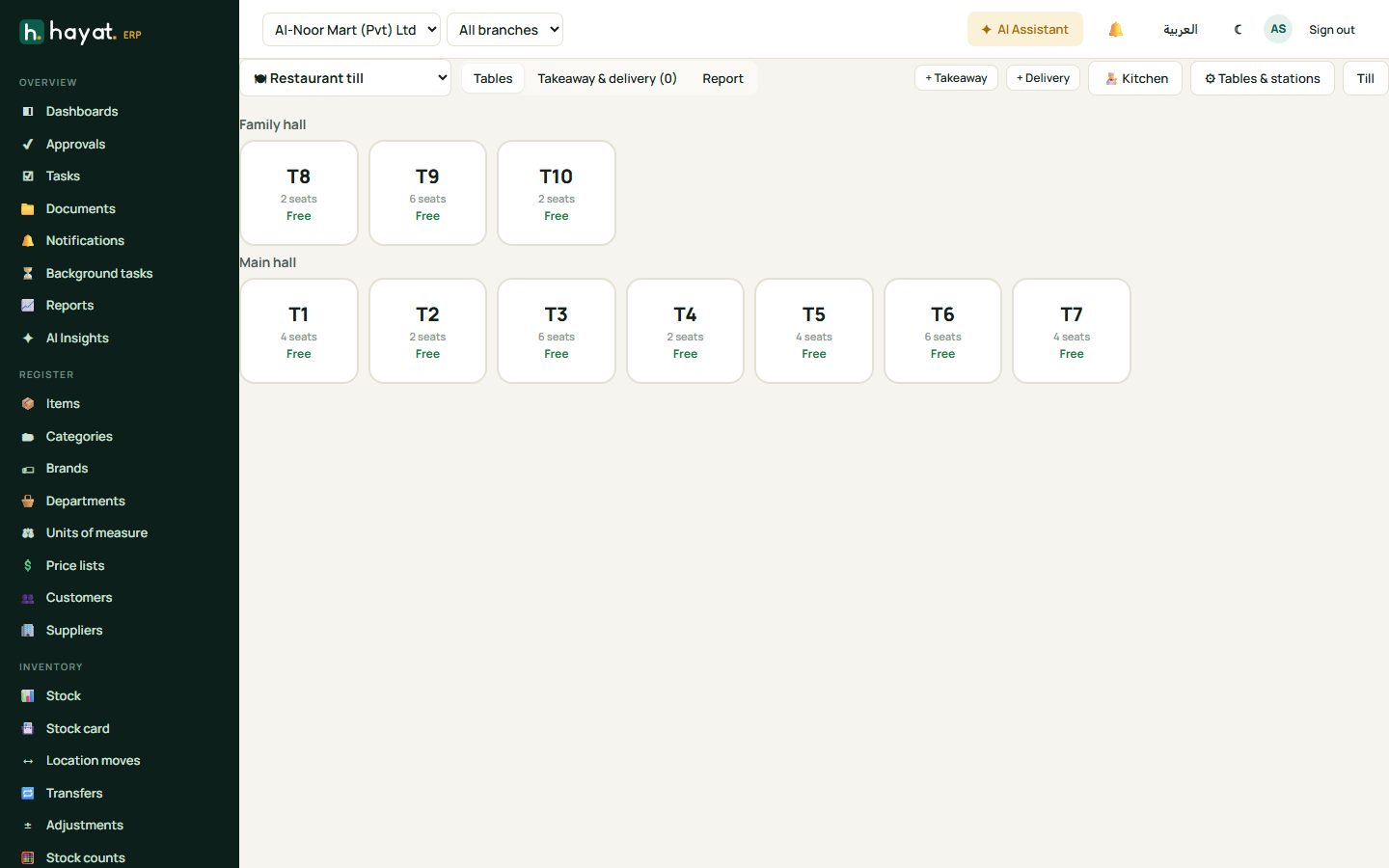Select table T4 card
1389x868 pixels.
685,331
